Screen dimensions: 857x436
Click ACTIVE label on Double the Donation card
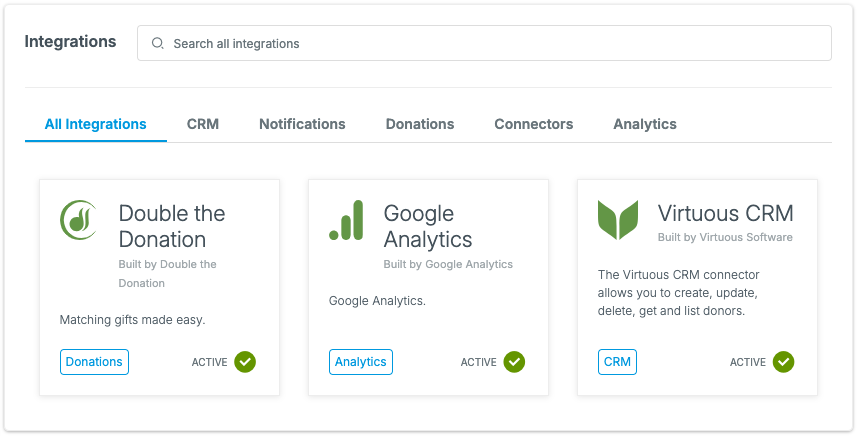coord(209,362)
